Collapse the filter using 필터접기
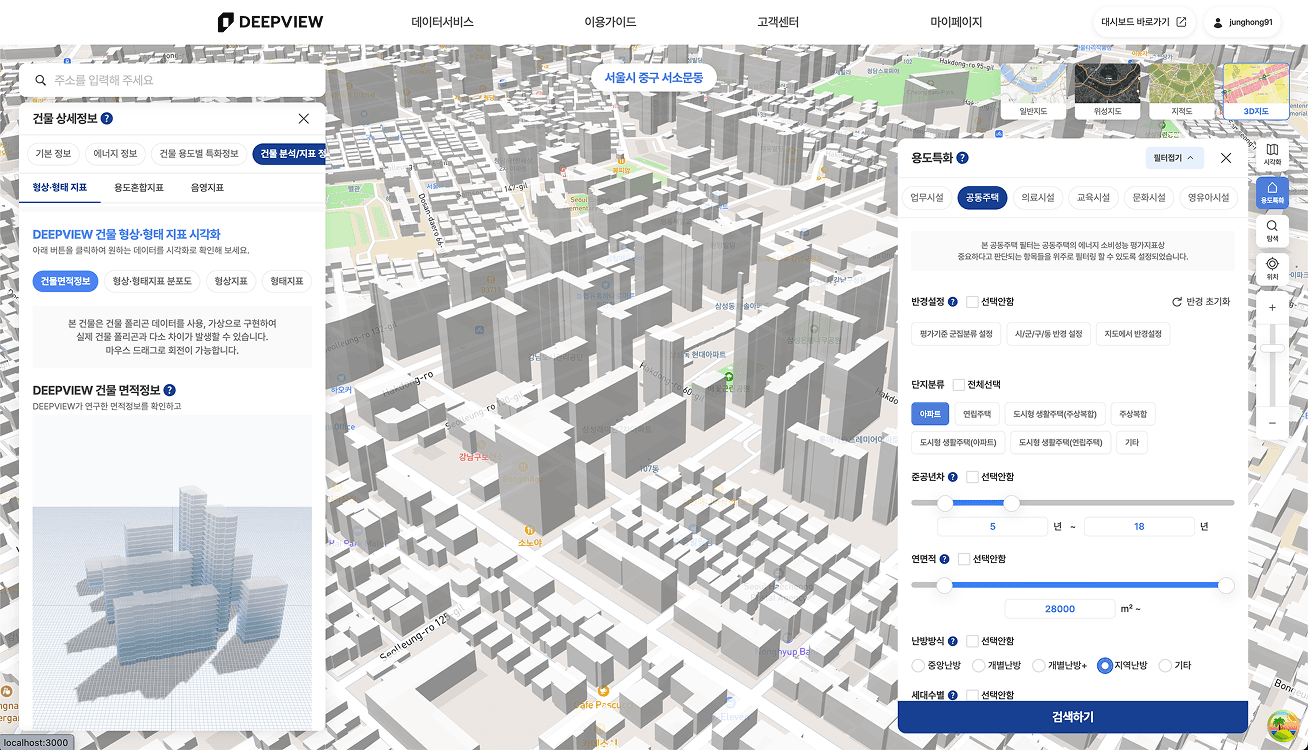The height and width of the screenshot is (750, 1308). click(x=1174, y=158)
